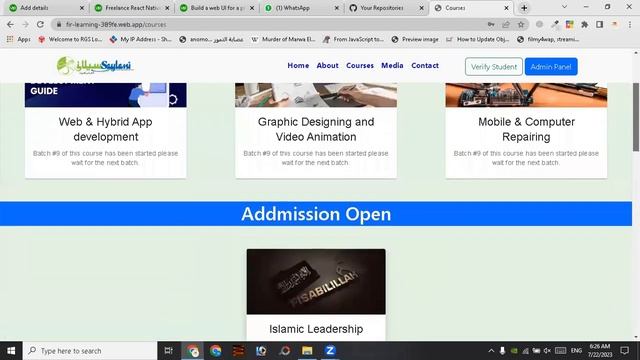
Task: Open File Explorer from the taskbar
Action: tap(307, 351)
